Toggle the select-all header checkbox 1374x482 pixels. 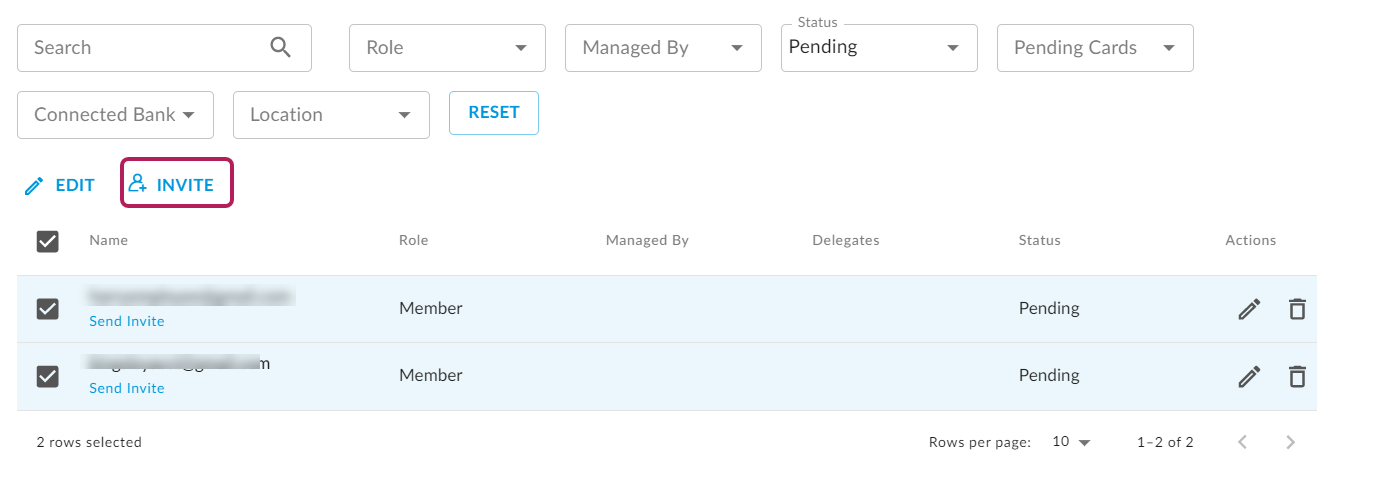47,241
